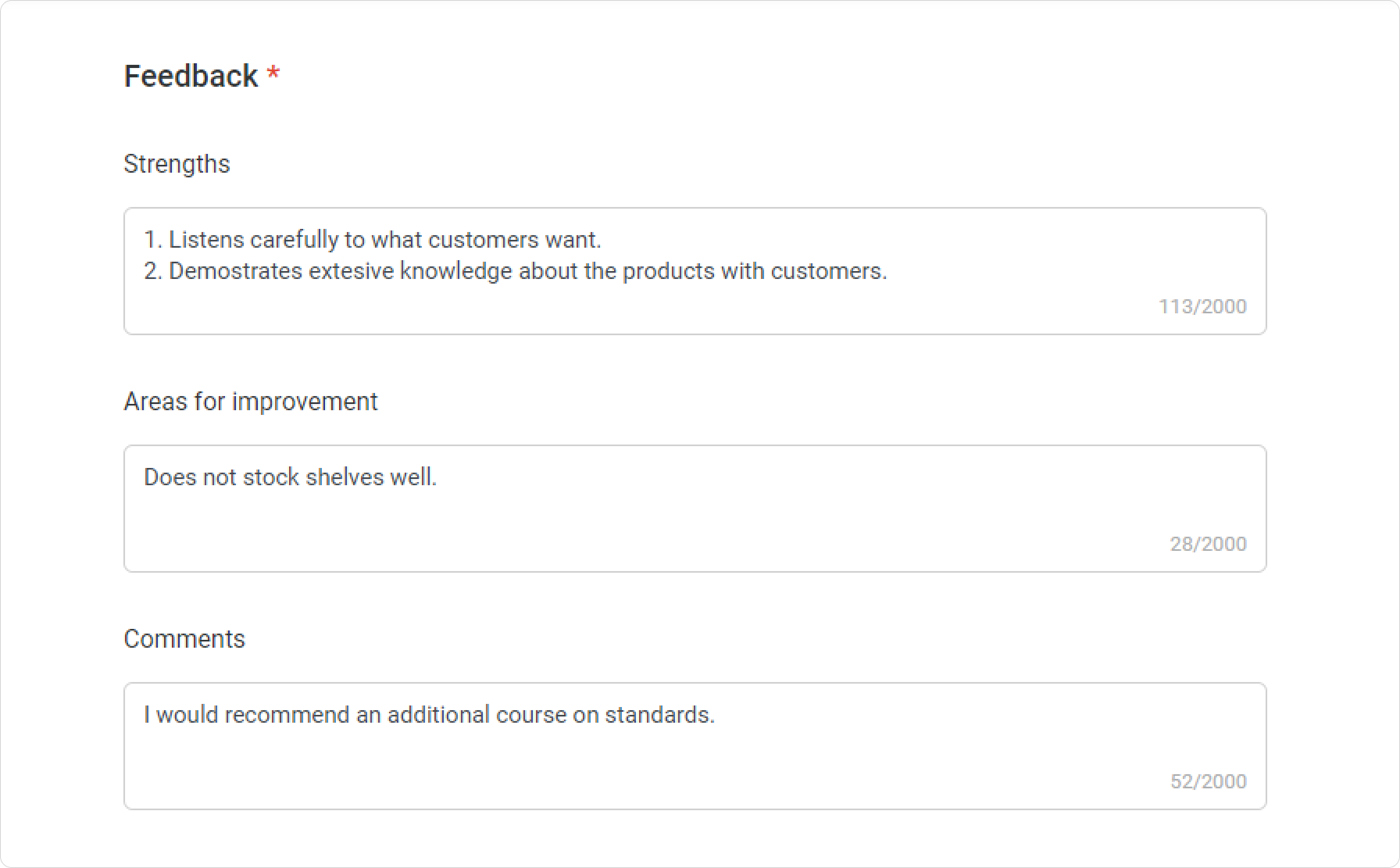
Task: Click the word 'standards' in Comments
Action: coord(656,715)
